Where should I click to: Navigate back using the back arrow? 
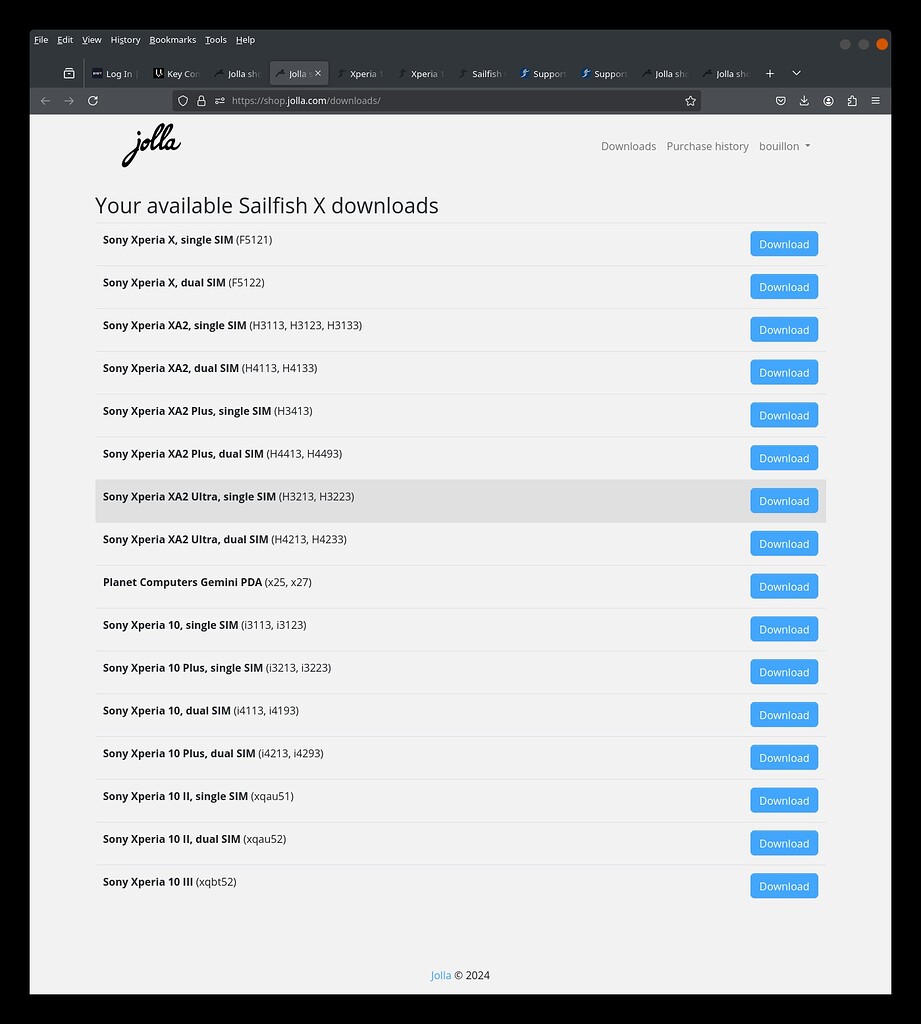45,100
